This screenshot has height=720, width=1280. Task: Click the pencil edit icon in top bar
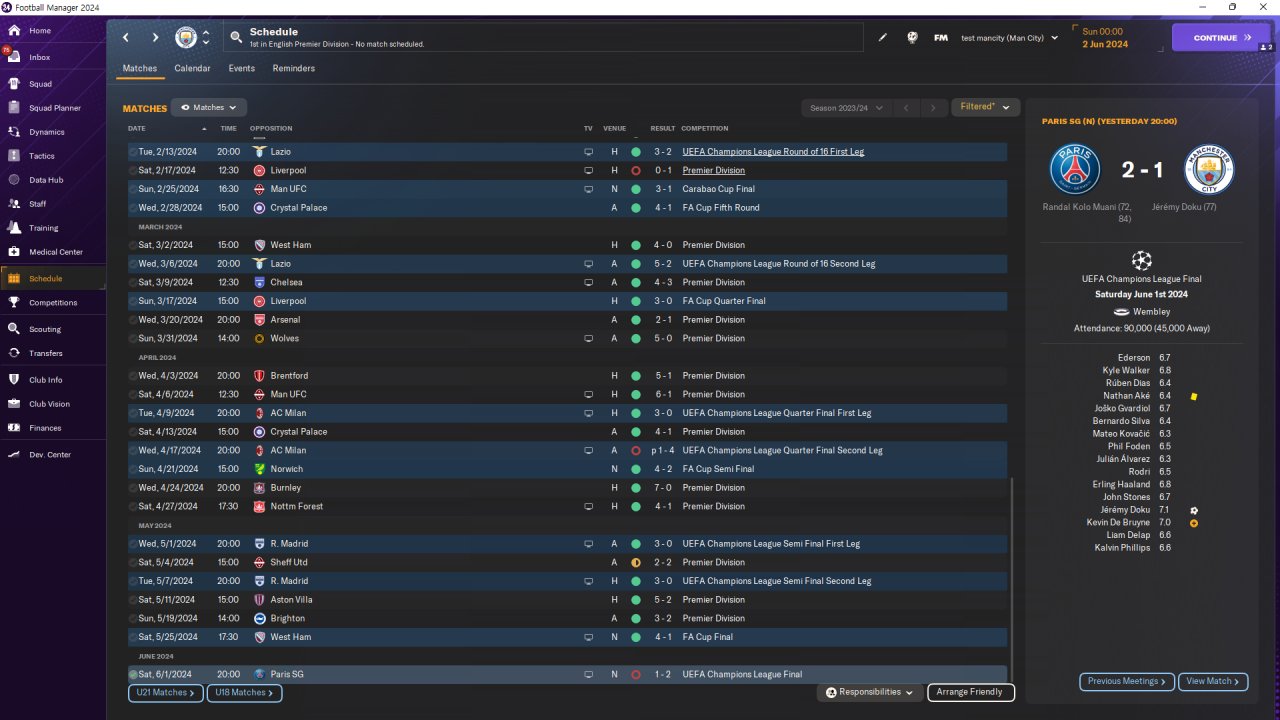pos(883,38)
